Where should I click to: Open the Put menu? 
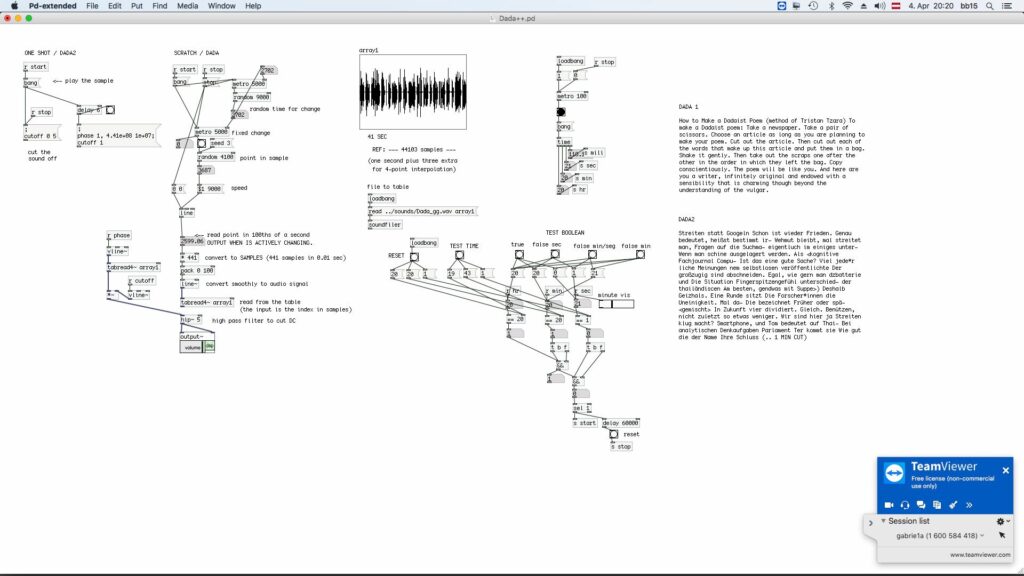pyautogui.click(x=136, y=6)
